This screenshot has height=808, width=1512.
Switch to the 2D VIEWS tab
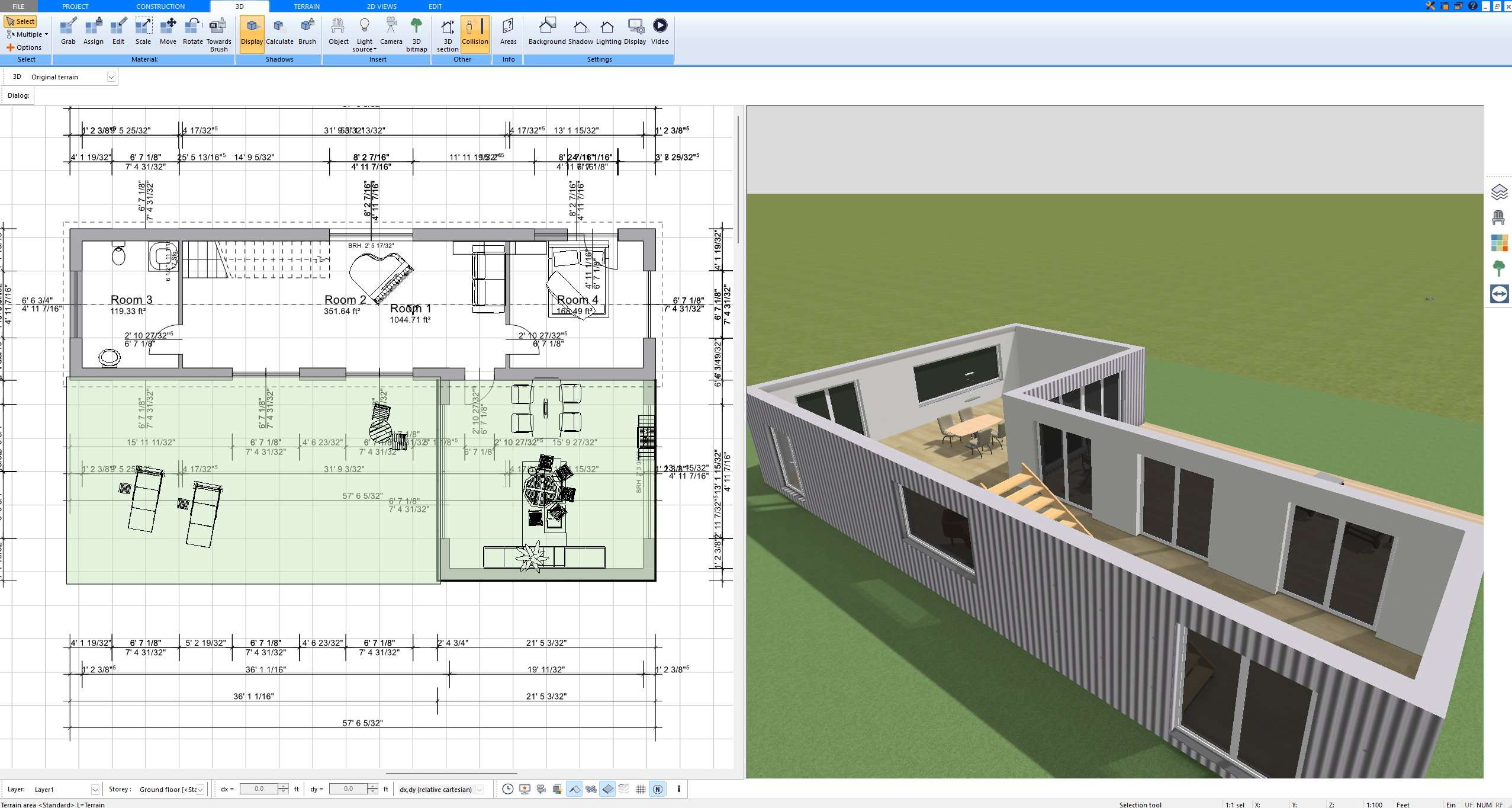382,6
